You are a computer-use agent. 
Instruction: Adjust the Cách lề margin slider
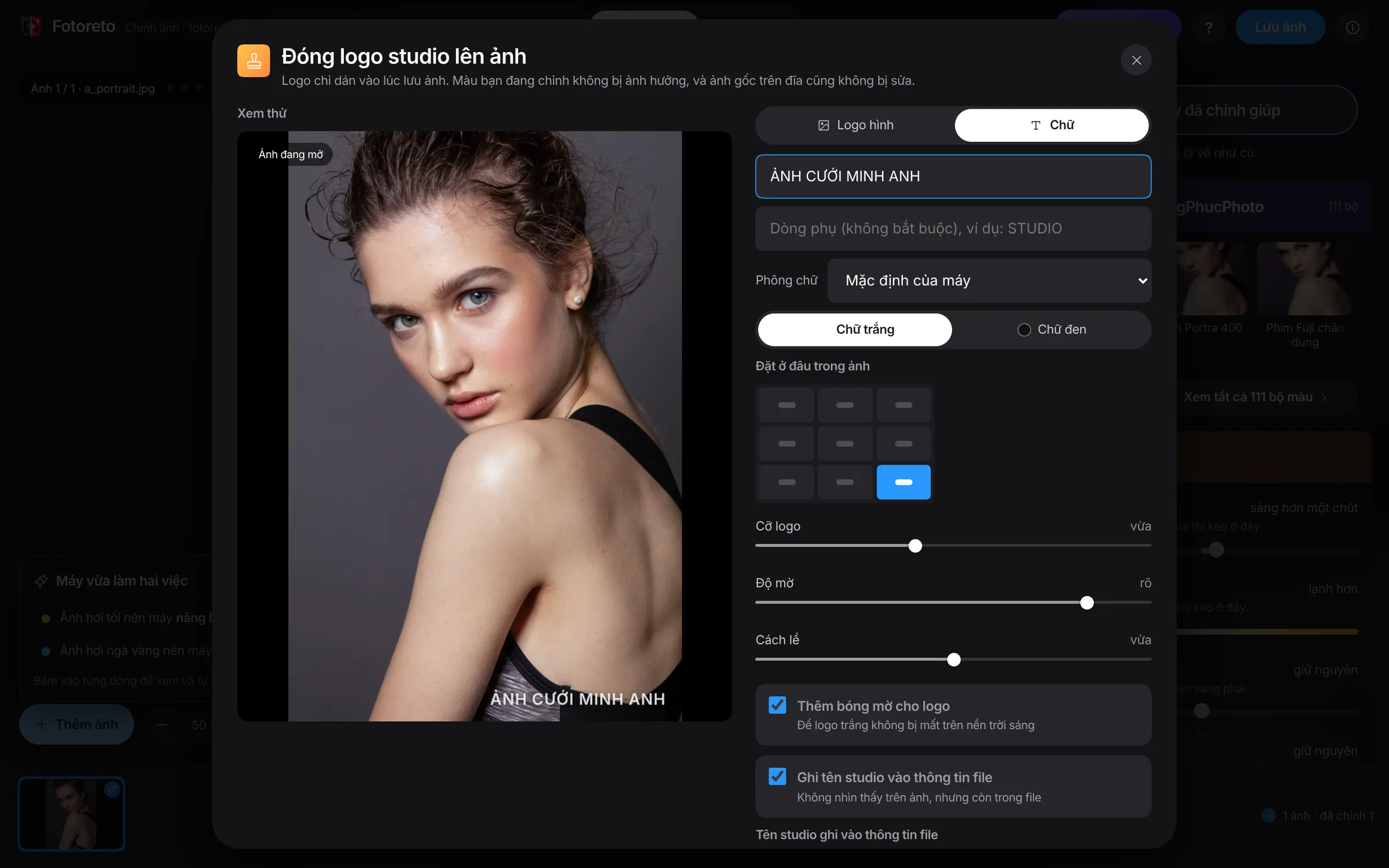tap(953, 659)
